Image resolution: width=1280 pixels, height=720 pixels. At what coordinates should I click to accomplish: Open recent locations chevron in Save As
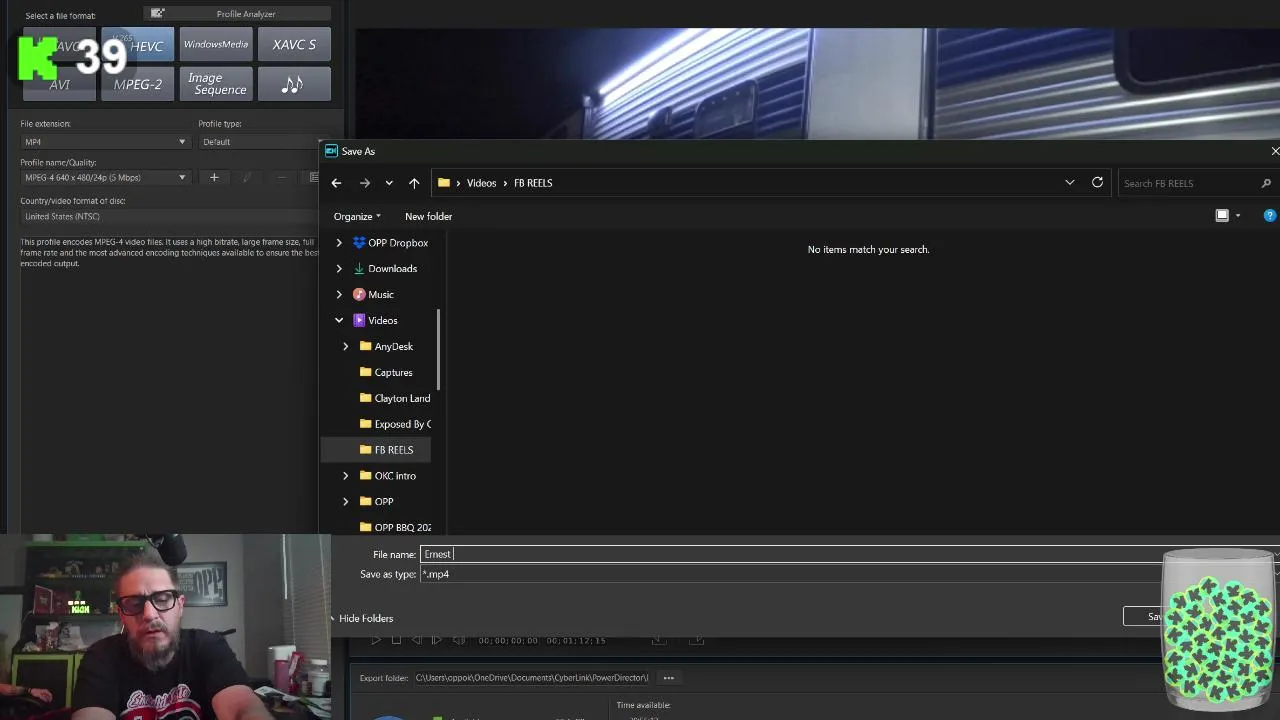[389, 183]
